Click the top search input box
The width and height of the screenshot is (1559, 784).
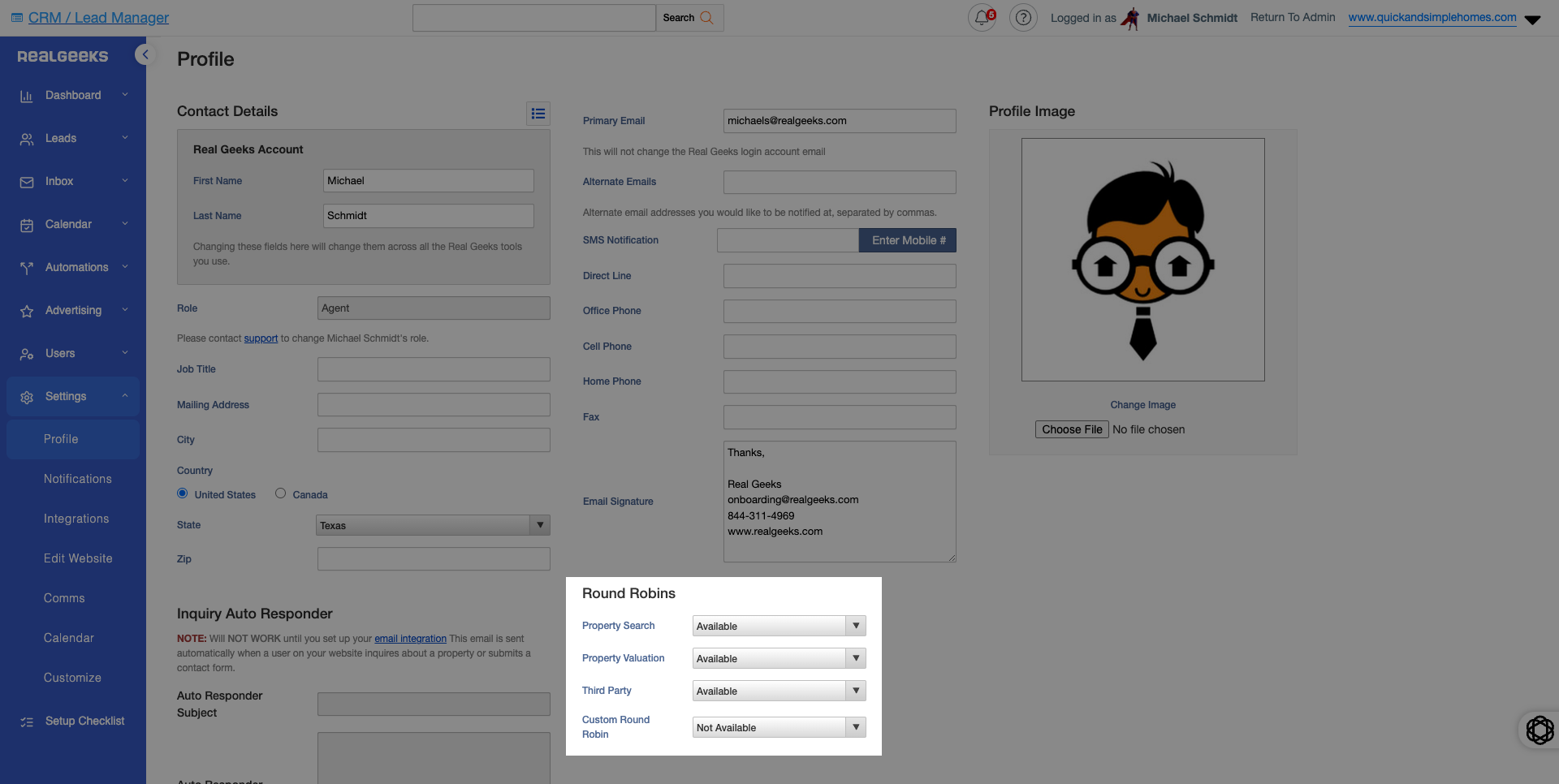click(534, 18)
